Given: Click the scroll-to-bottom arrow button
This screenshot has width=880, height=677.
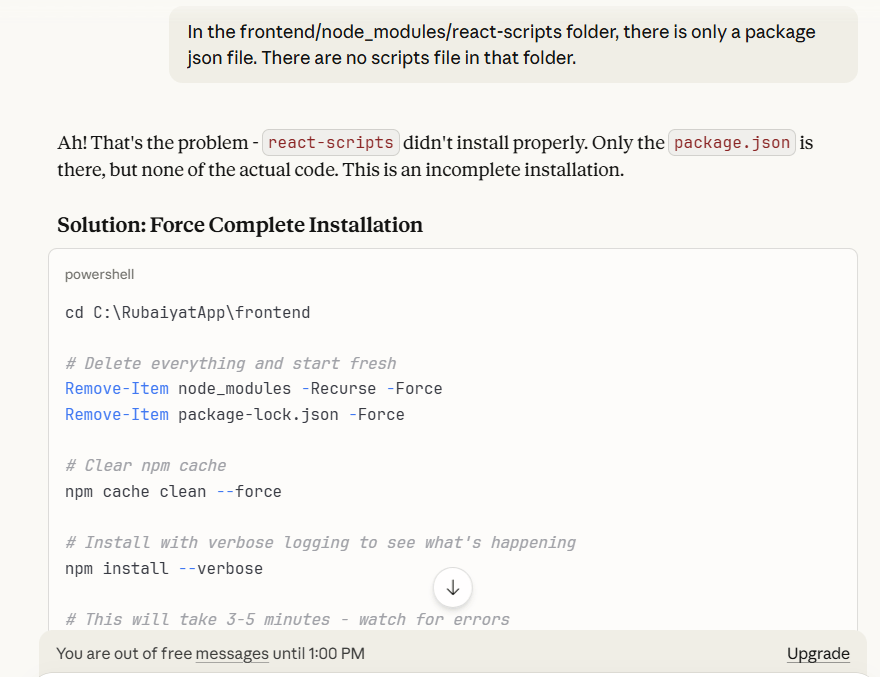Looking at the screenshot, I should pyautogui.click(x=453, y=587).
